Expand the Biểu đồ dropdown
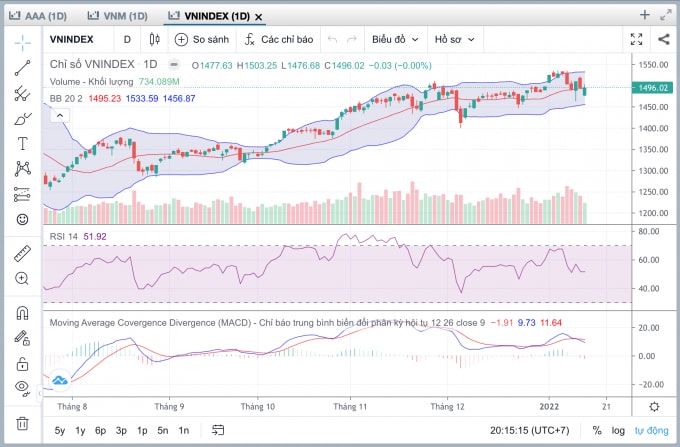This screenshot has width=680, height=447. click(x=395, y=39)
